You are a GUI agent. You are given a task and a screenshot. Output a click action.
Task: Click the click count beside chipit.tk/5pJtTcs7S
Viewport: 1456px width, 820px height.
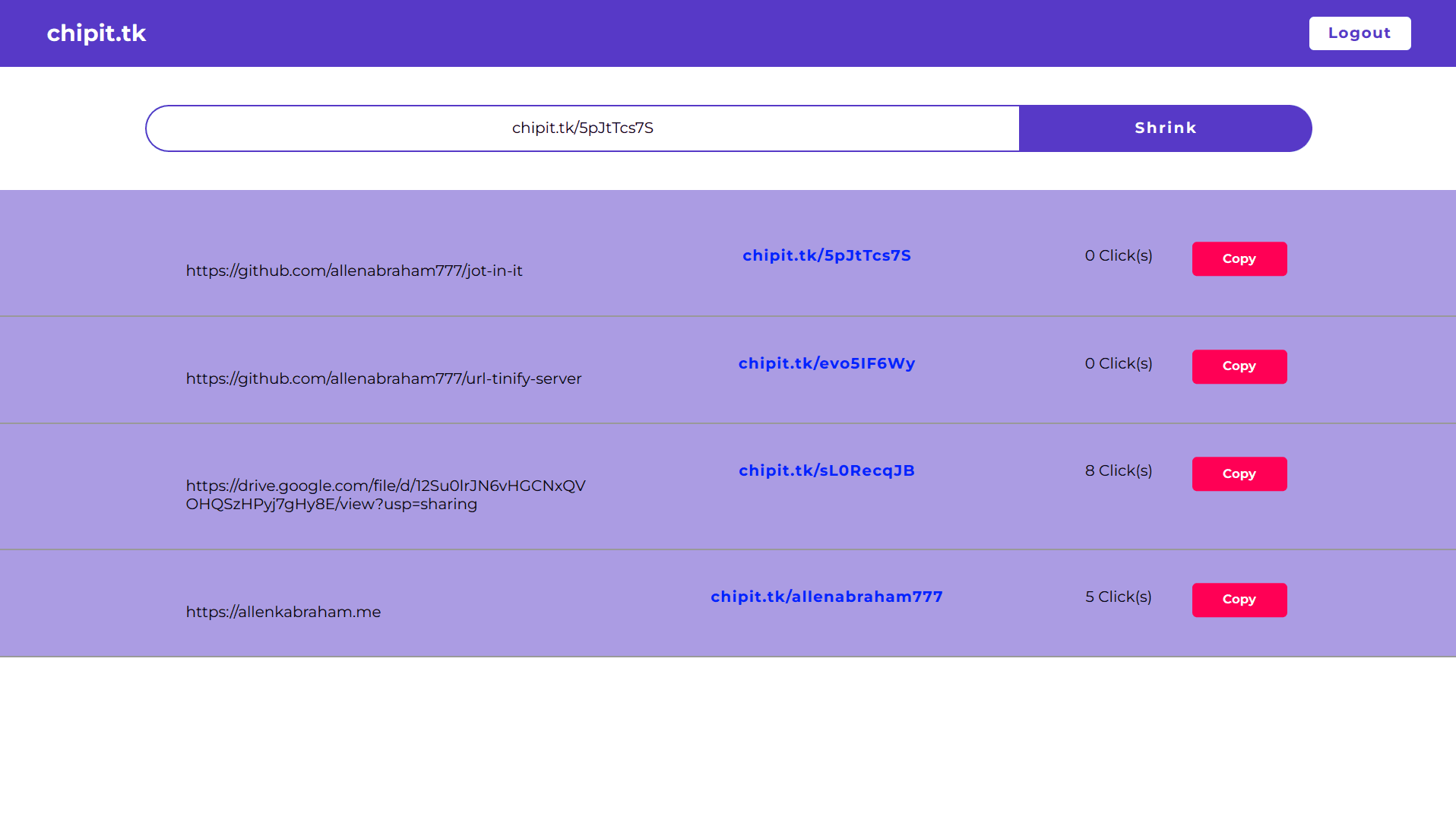click(x=1118, y=256)
